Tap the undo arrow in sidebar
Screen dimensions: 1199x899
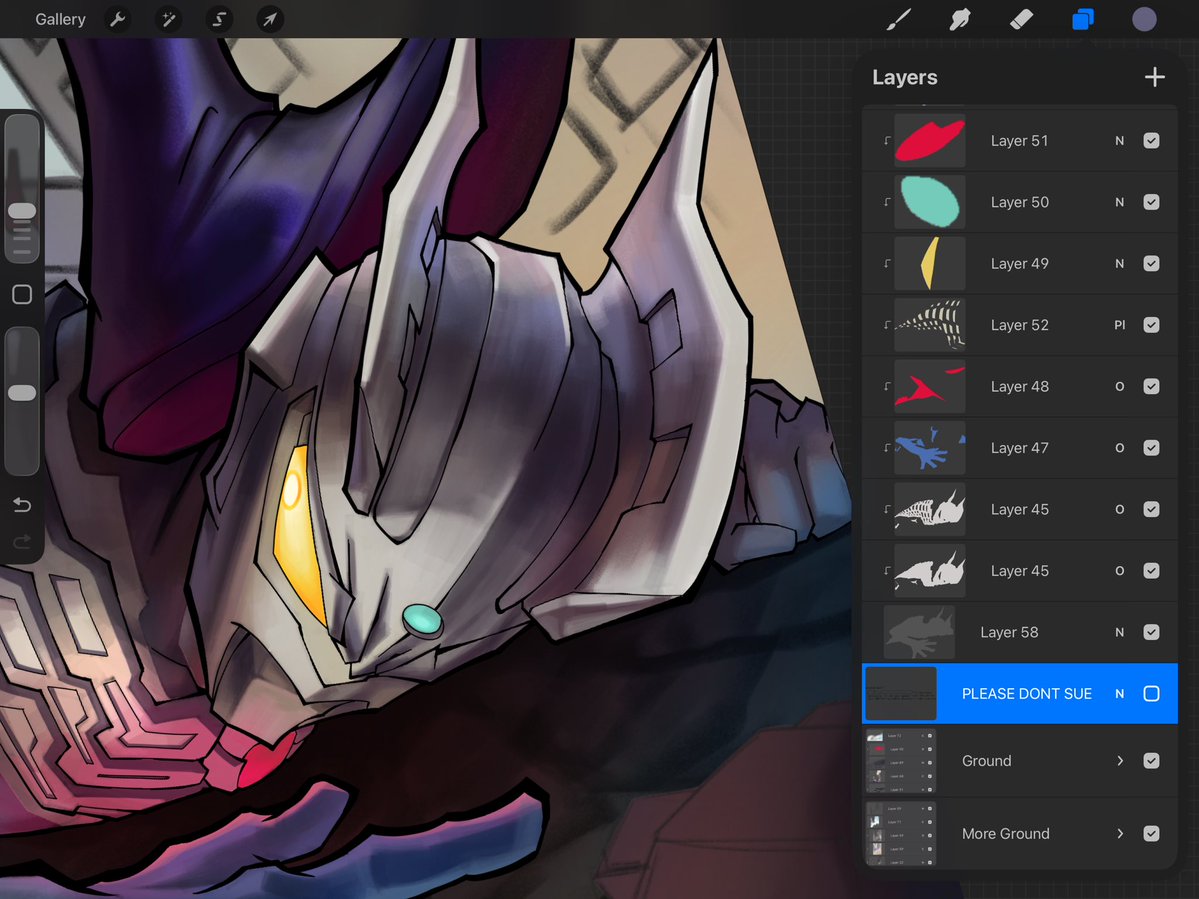tap(22, 505)
